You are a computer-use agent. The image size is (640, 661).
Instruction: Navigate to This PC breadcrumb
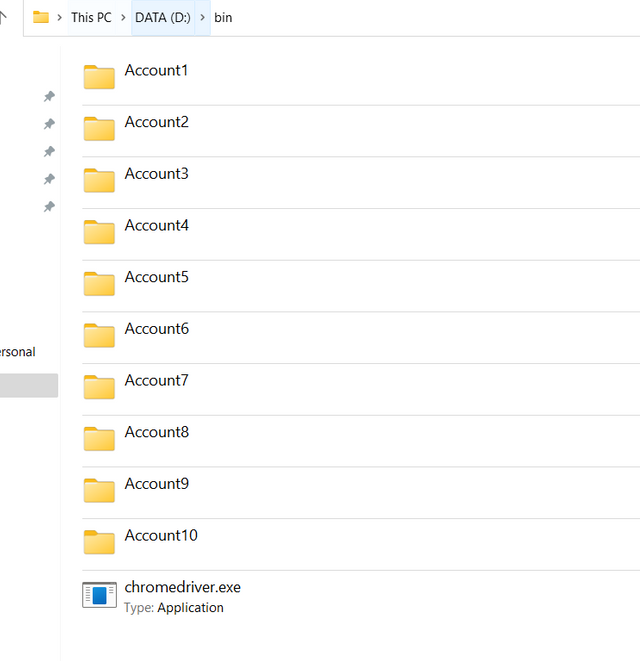tap(91, 18)
